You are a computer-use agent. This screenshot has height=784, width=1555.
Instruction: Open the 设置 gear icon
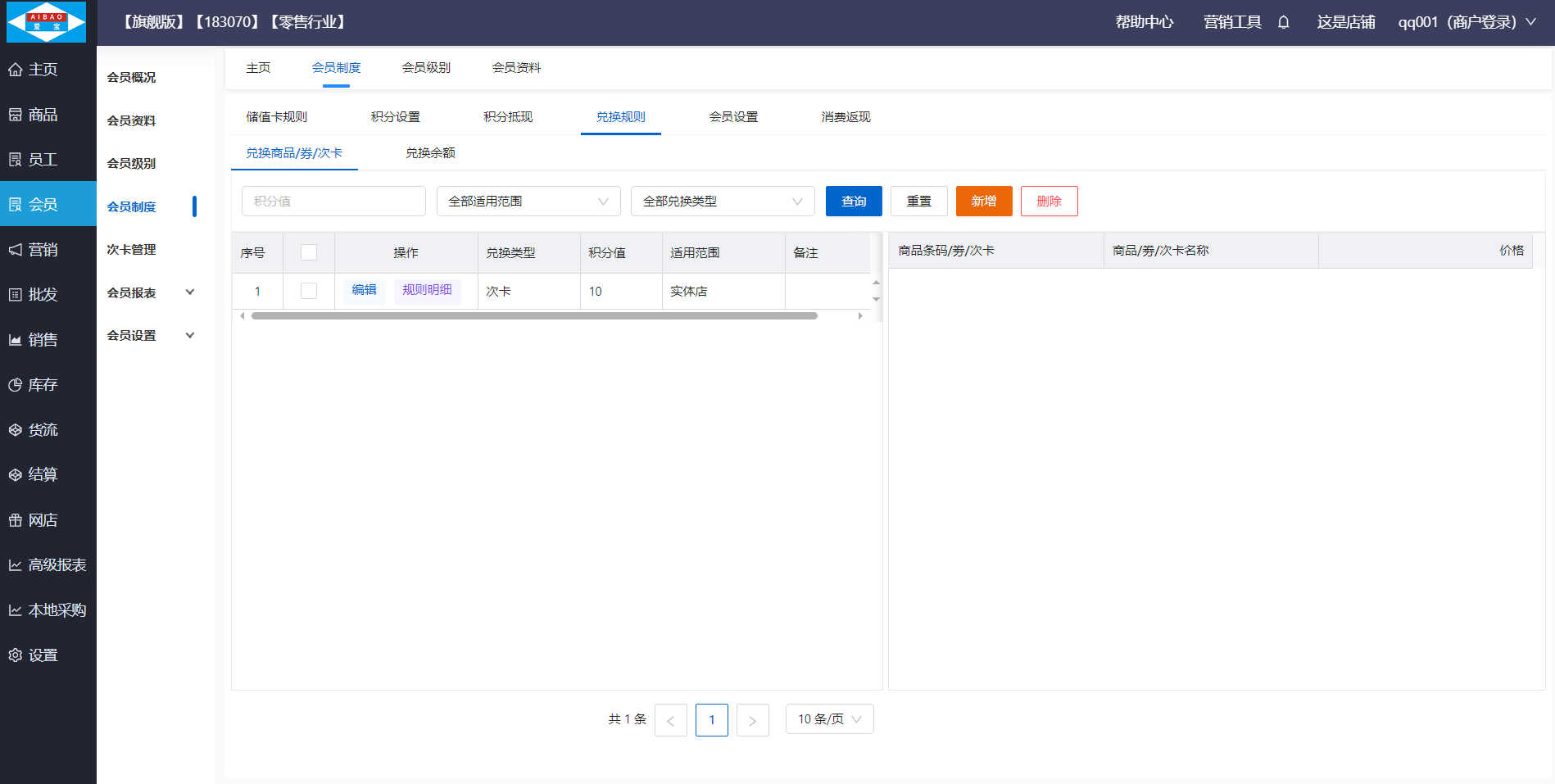pos(16,655)
